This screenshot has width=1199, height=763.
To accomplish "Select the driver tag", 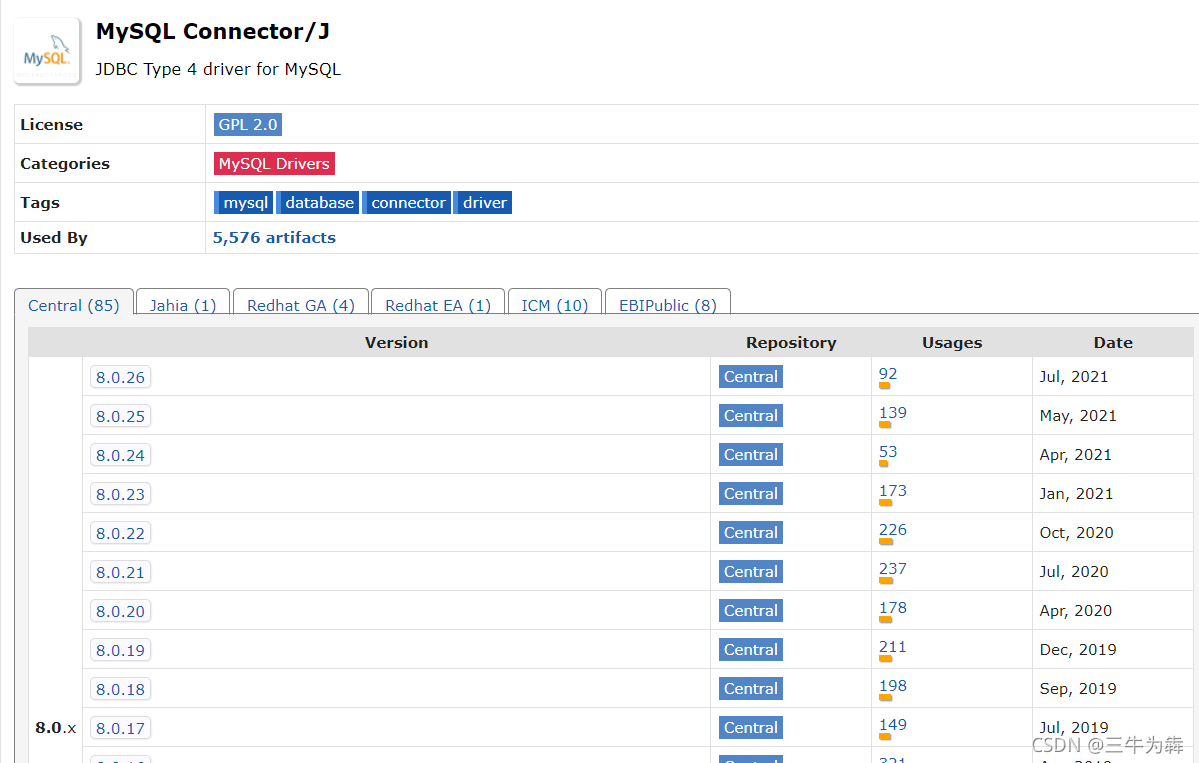I will (483, 203).
